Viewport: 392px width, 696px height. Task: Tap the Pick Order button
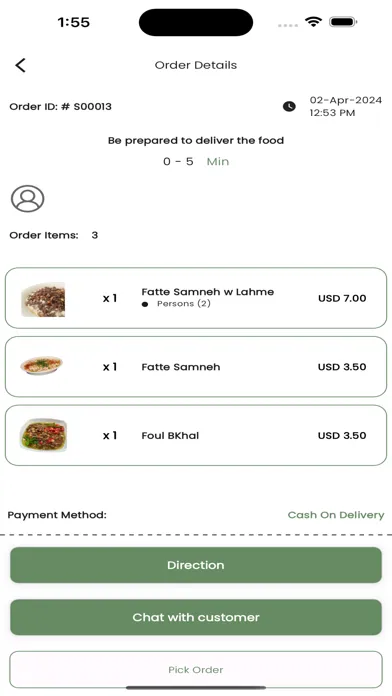196,669
